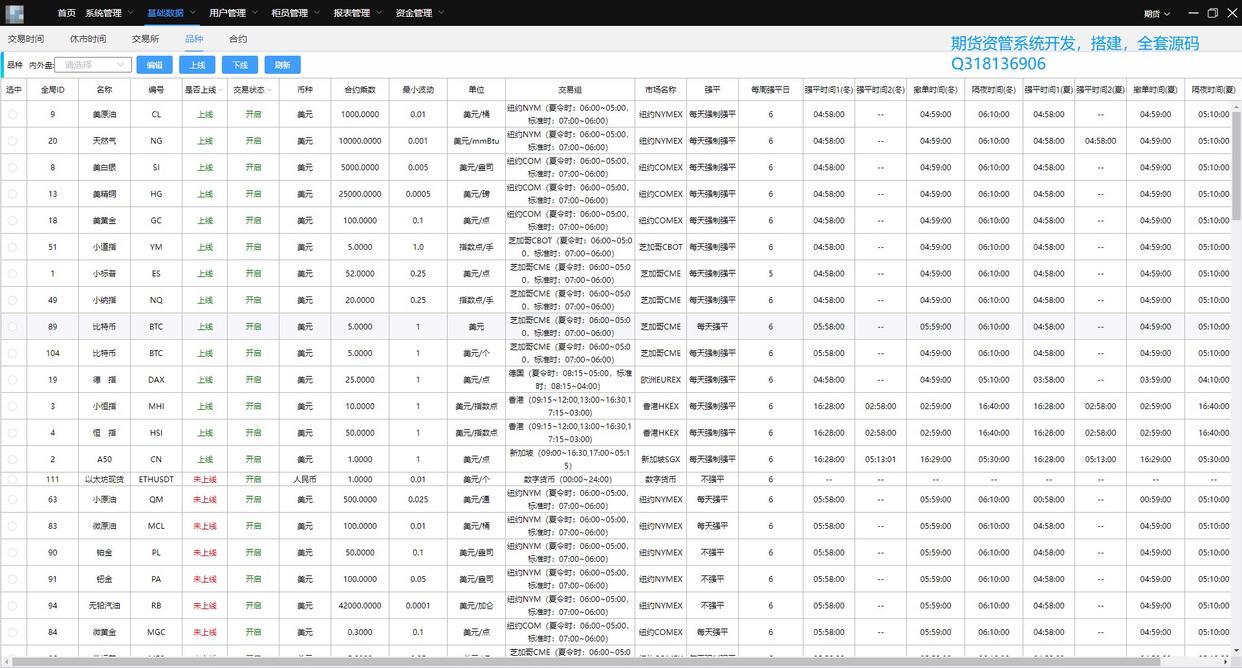This screenshot has width=1242, height=668.
Task: Click the 上线 button in the toolbar
Action: [197, 65]
